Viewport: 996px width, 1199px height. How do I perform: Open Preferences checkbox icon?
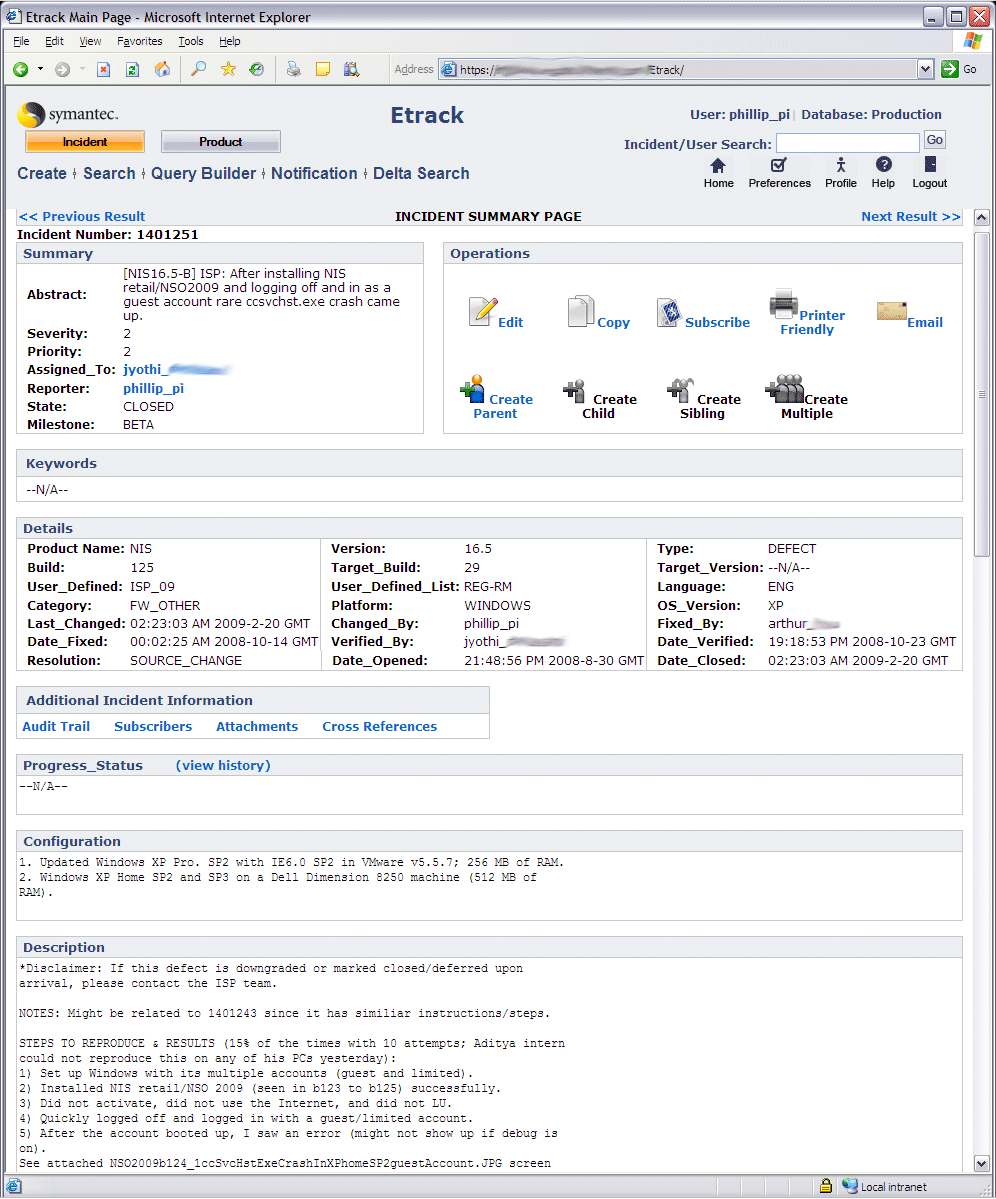(779, 166)
